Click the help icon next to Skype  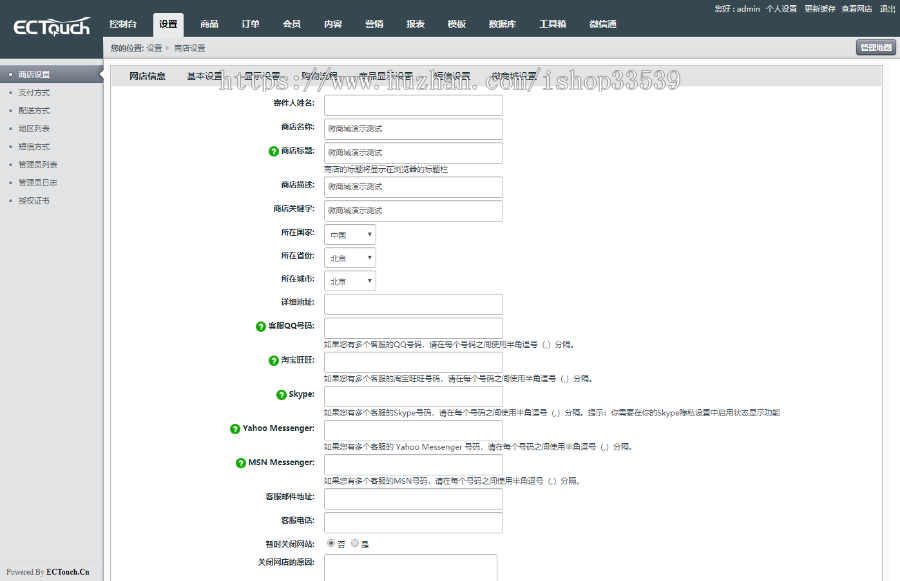[x=281, y=394]
